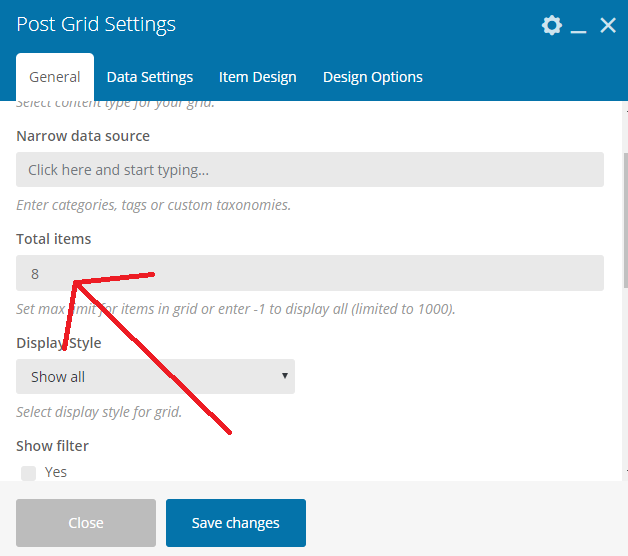Open the gear settings icon in header
628x556 pixels.
552,25
